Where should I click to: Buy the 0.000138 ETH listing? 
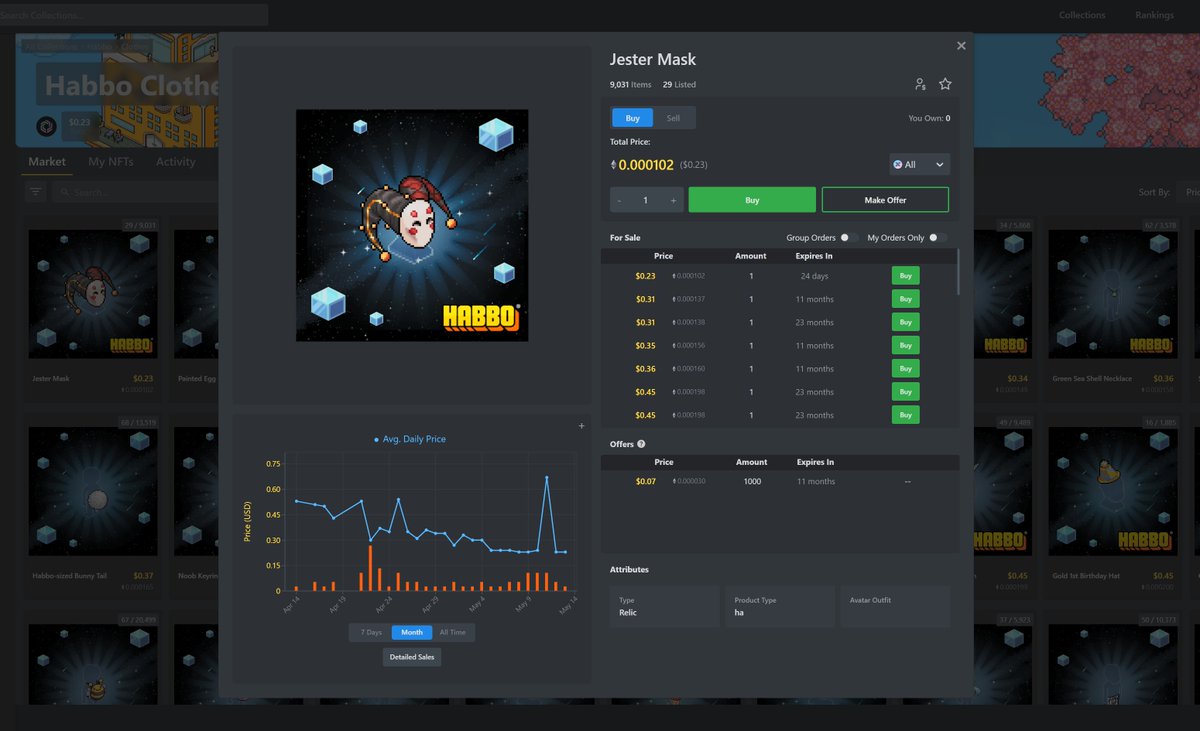pyautogui.click(x=905, y=322)
